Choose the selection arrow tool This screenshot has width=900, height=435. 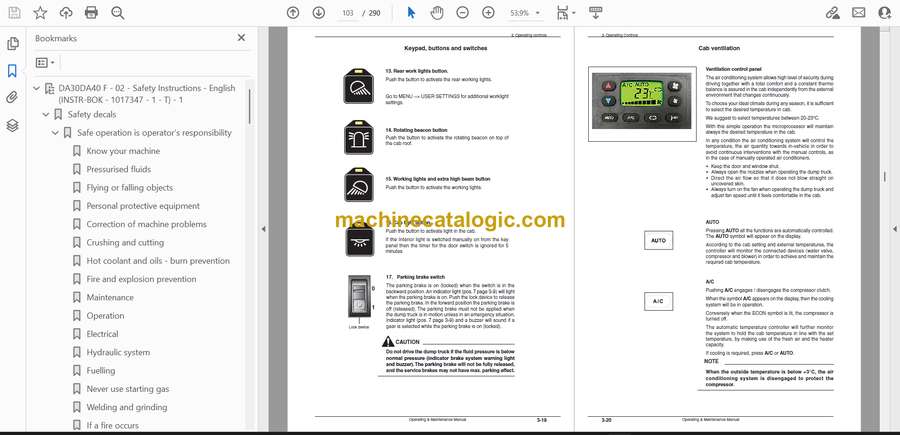(x=411, y=13)
